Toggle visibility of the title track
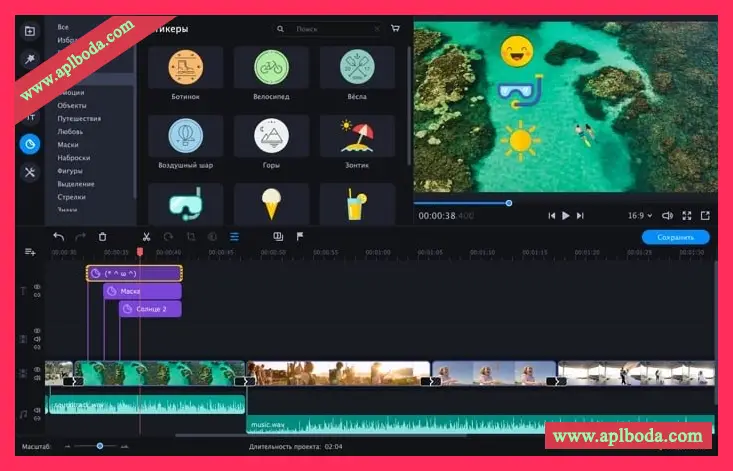Screen dimensions: 733x471 pyautogui.click(x=37, y=287)
